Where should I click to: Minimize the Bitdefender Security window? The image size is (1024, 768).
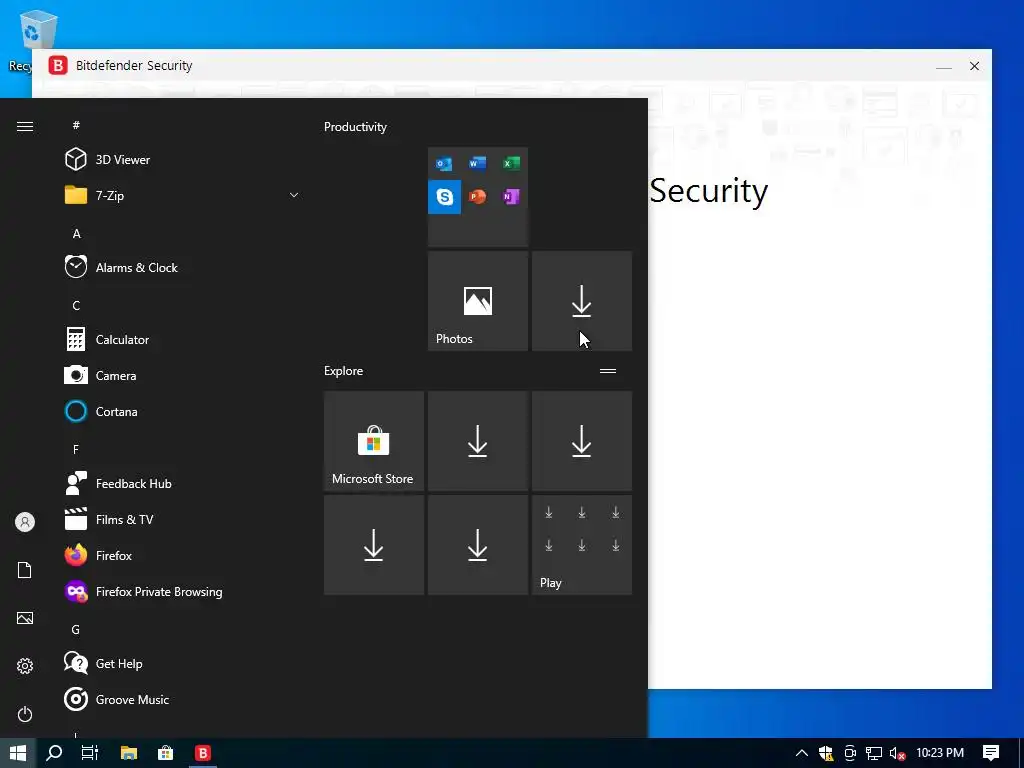coord(944,66)
